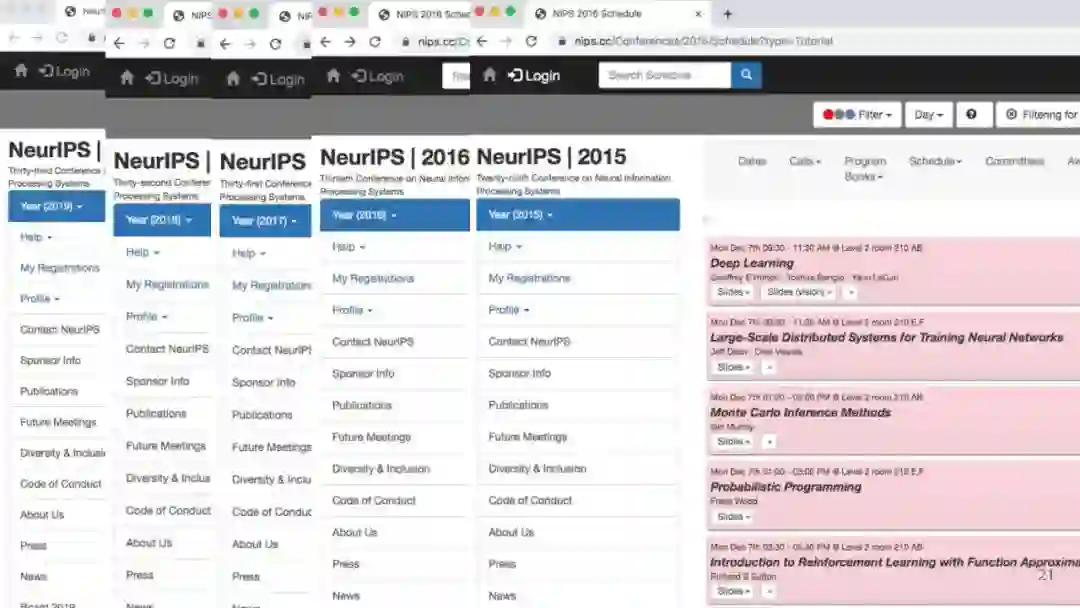This screenshot has height=608, width=1080.
Task: Click the home icon in the 2015 window
Action: [489, 74]
